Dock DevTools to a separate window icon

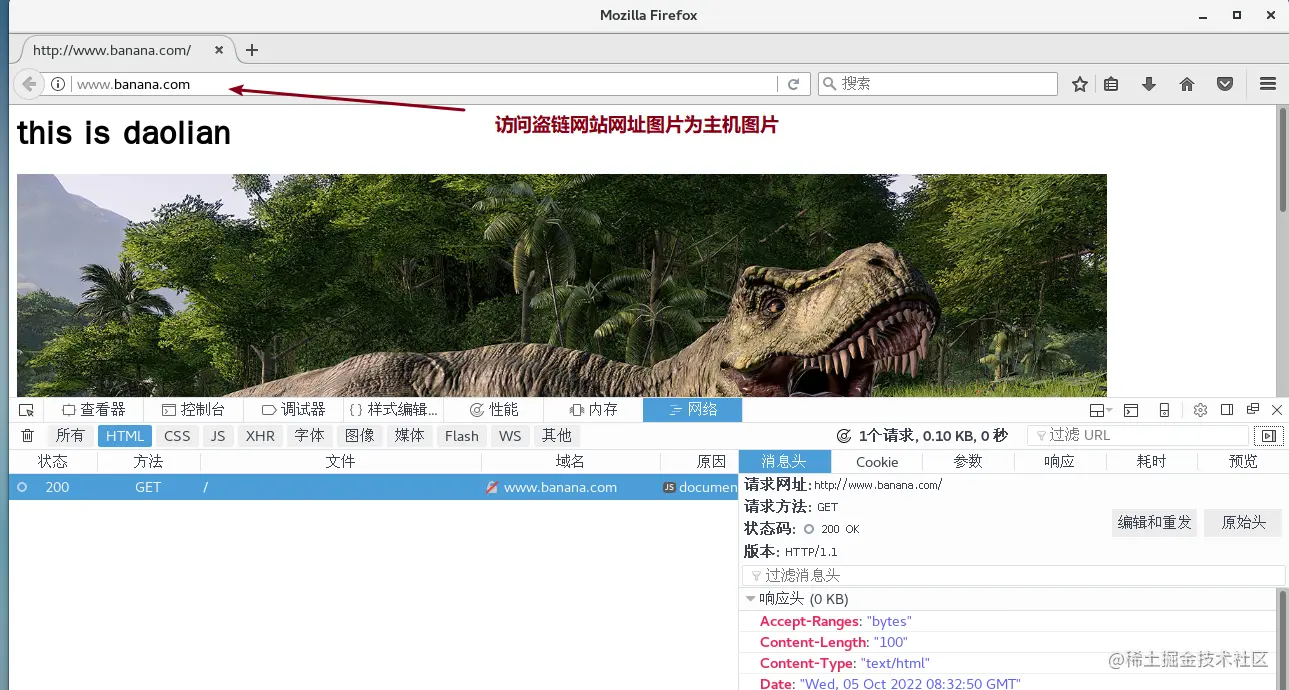(x=1252, y=409)
